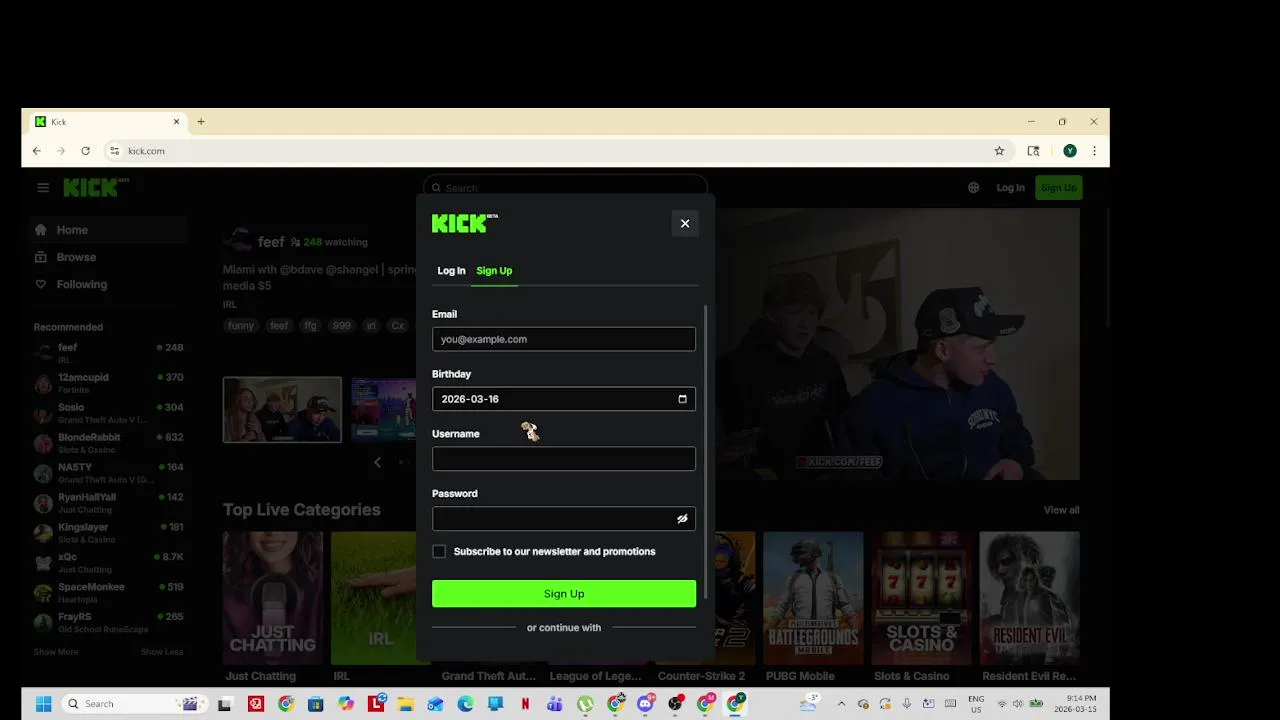This screenshot has height=720, width=1280.
Task: Click the '999' stream tag
Action: tap(342, 326)
